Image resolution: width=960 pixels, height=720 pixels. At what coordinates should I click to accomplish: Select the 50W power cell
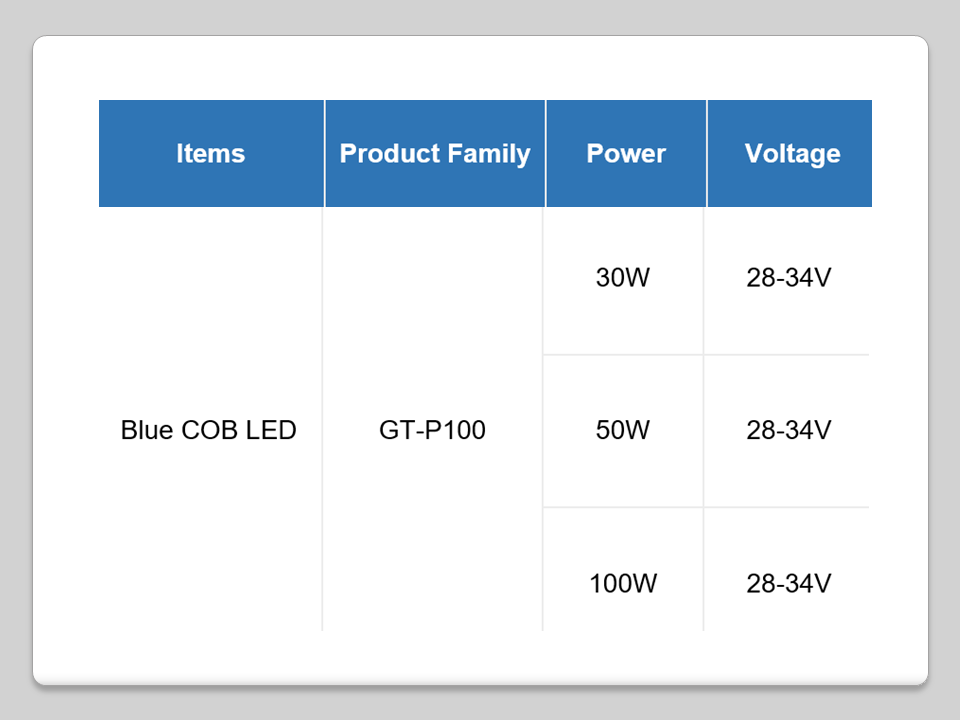(x=623, y=430)
